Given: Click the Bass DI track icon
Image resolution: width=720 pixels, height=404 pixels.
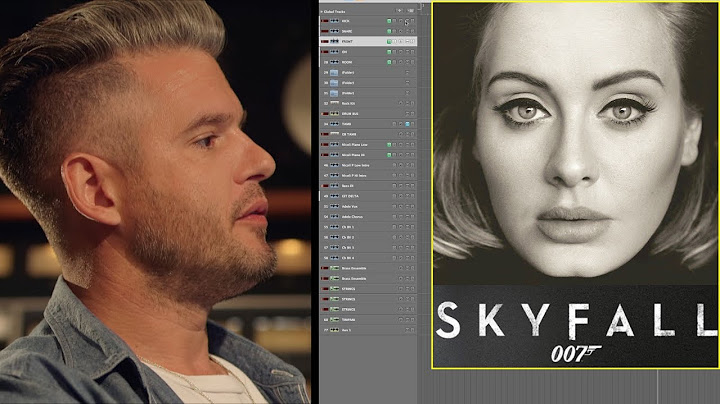Looking at the screenshot, I should [334, 185].
